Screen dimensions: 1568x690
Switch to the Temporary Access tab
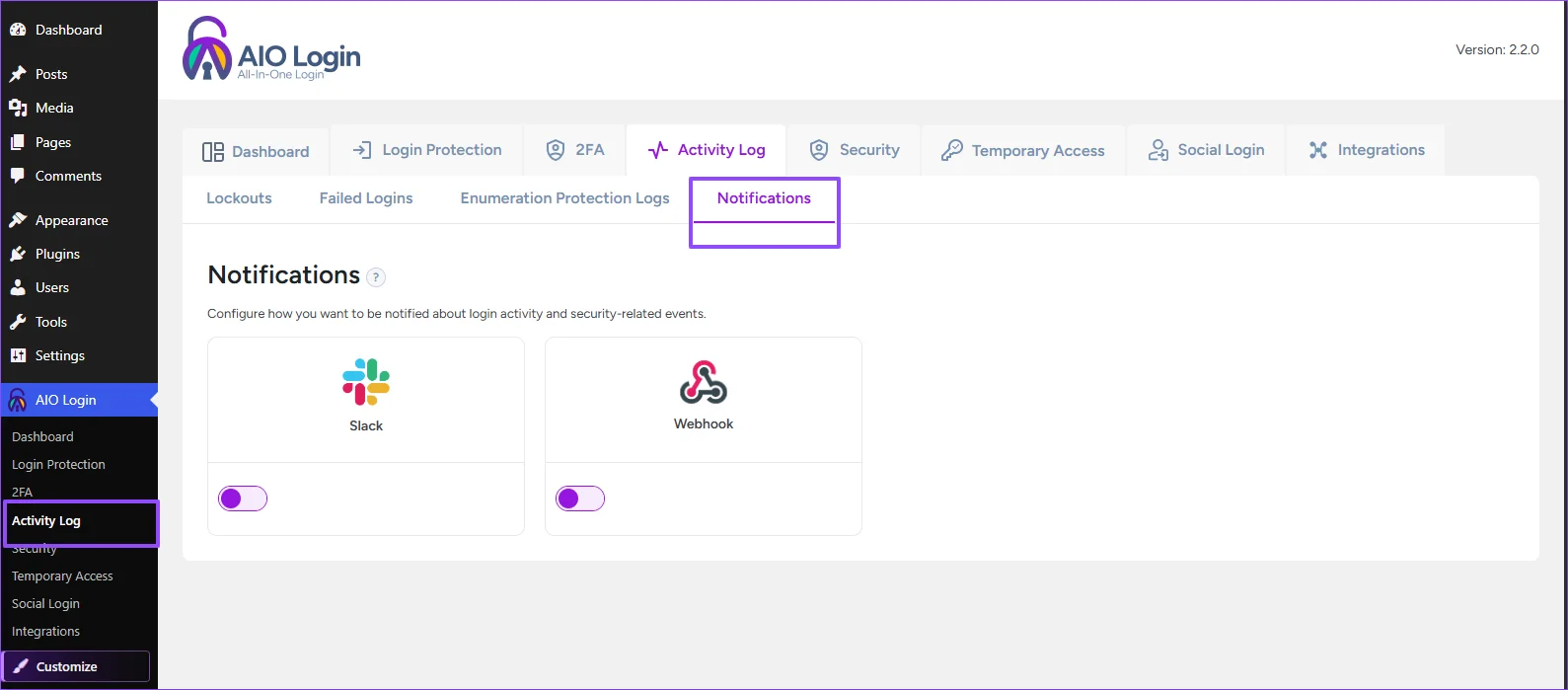(1023, 150)
